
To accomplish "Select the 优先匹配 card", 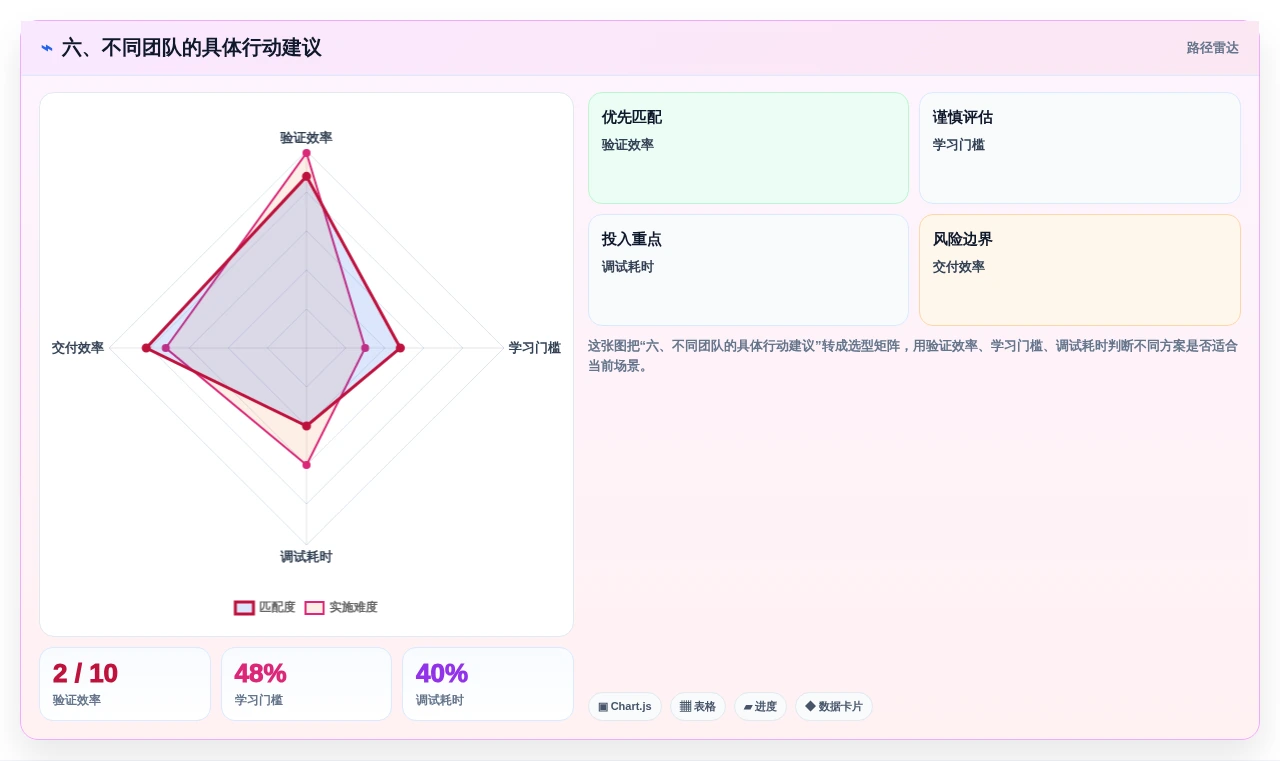I will [x=748, y=148].
